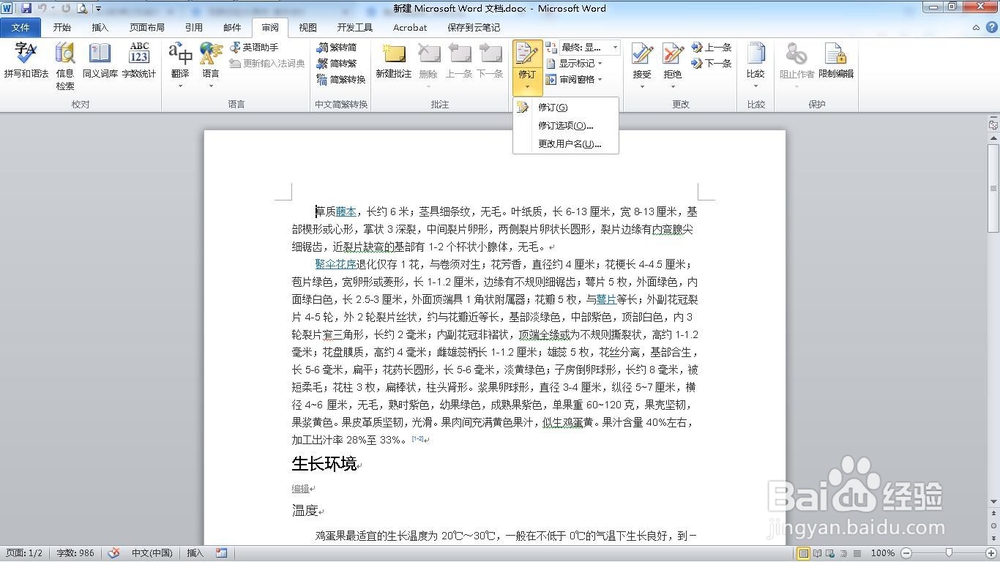The height and width of the screenshot is (562, 1000).
Task: Click the language 中文(中国) in status bar
Action: click(x=152, y=553)
